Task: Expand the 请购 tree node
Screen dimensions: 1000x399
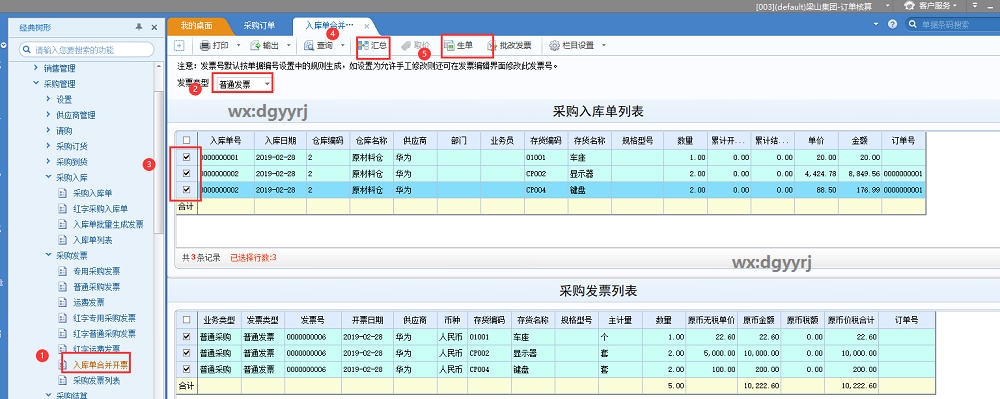Action: click(48, 131)
